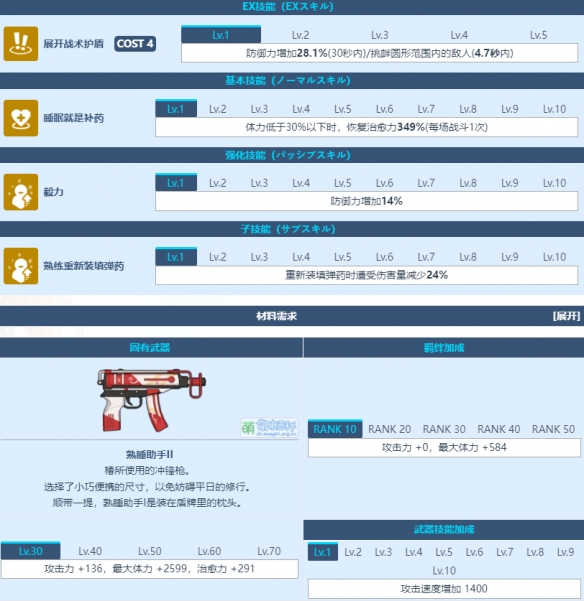Click the 防御力增加14% description text
Viewport: 584px width, 601px height.
[x=366, y=201]
